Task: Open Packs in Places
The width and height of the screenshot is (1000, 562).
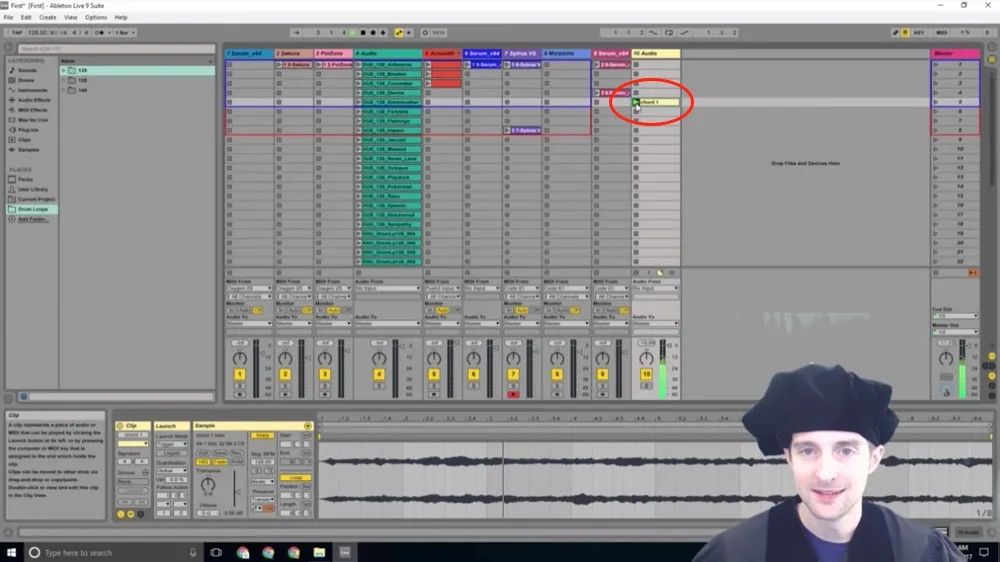Action: [25, 179]
